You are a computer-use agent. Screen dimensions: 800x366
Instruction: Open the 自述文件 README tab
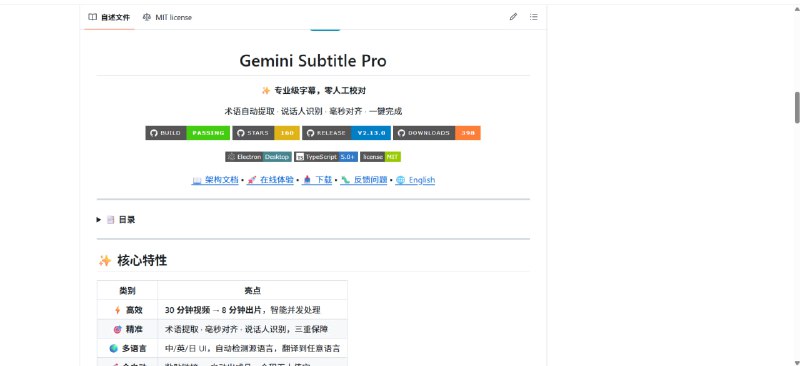[109, 17]
